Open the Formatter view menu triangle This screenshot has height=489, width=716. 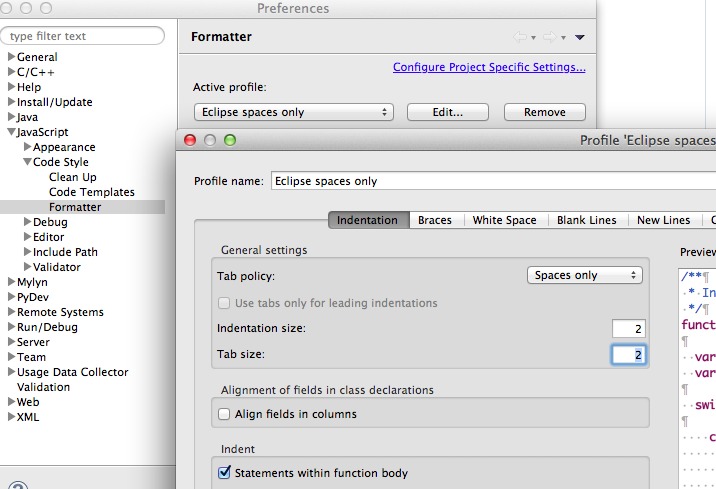click(580, 37)
